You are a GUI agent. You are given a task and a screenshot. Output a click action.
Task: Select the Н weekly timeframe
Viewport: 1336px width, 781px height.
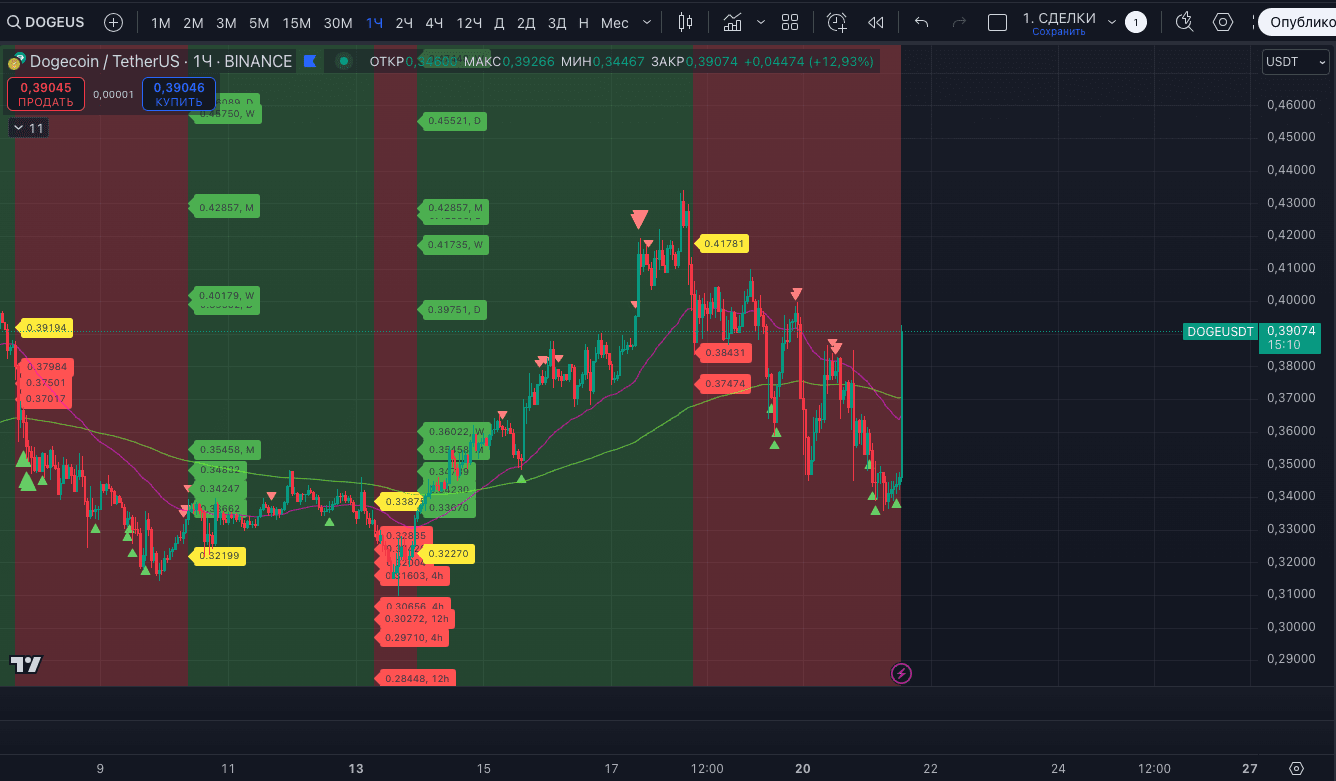[x=584, y=22]
